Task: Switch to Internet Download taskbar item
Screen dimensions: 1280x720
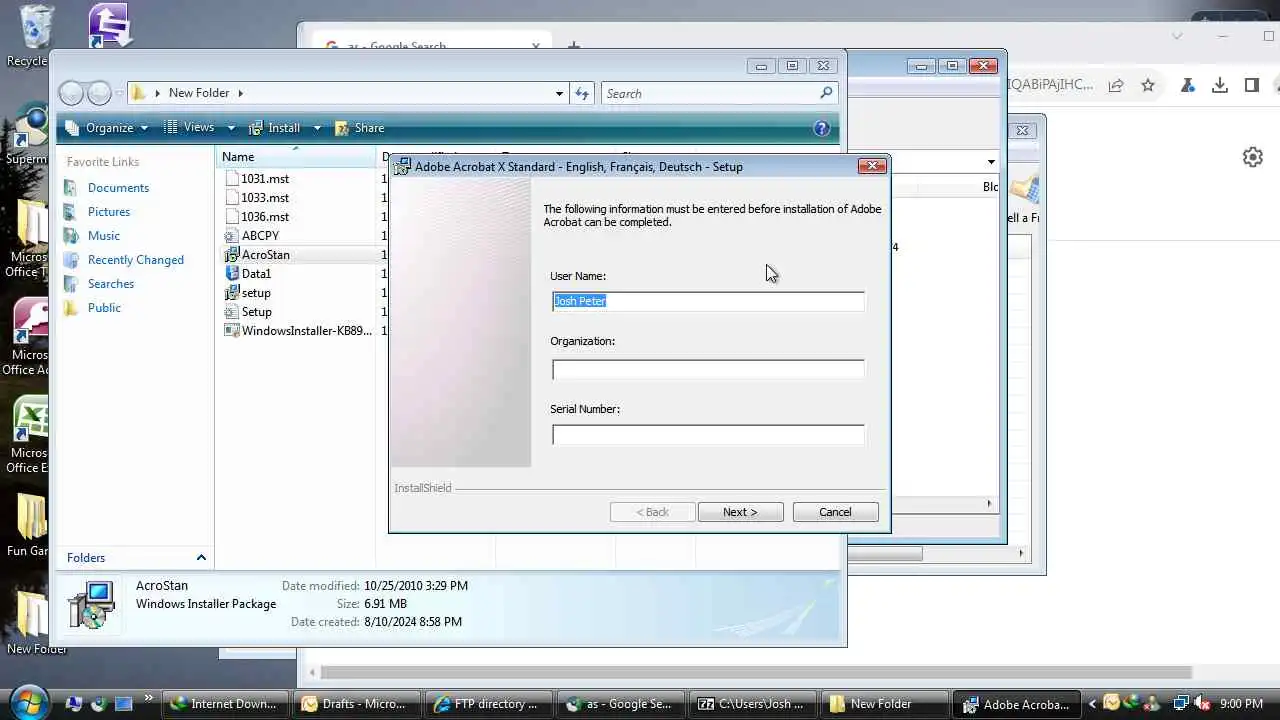Action: pos(225,704)
